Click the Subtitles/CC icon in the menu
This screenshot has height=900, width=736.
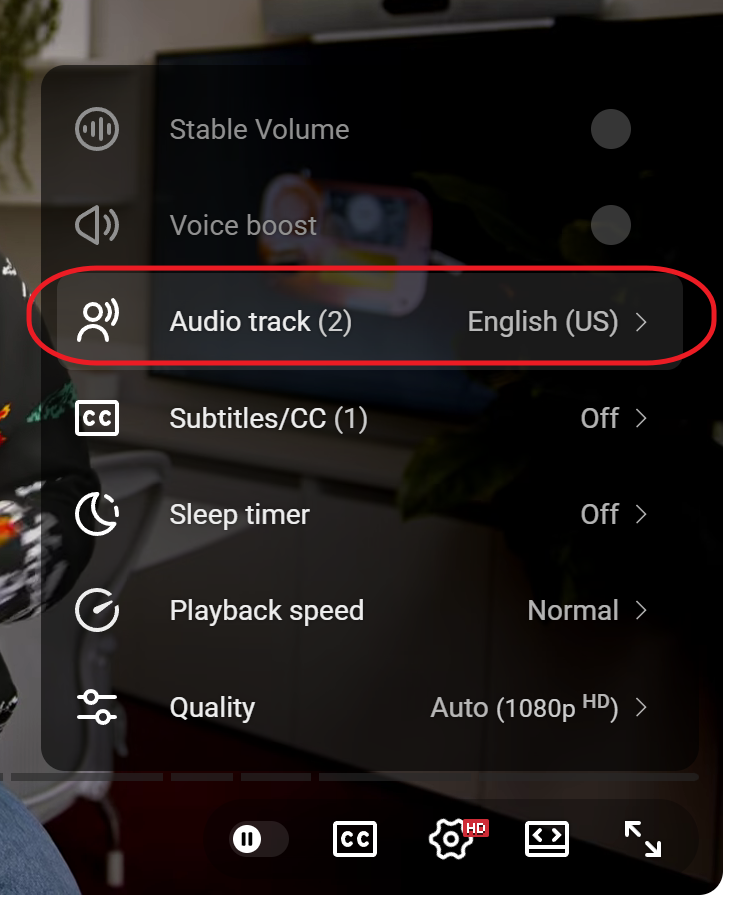[97, 418]
